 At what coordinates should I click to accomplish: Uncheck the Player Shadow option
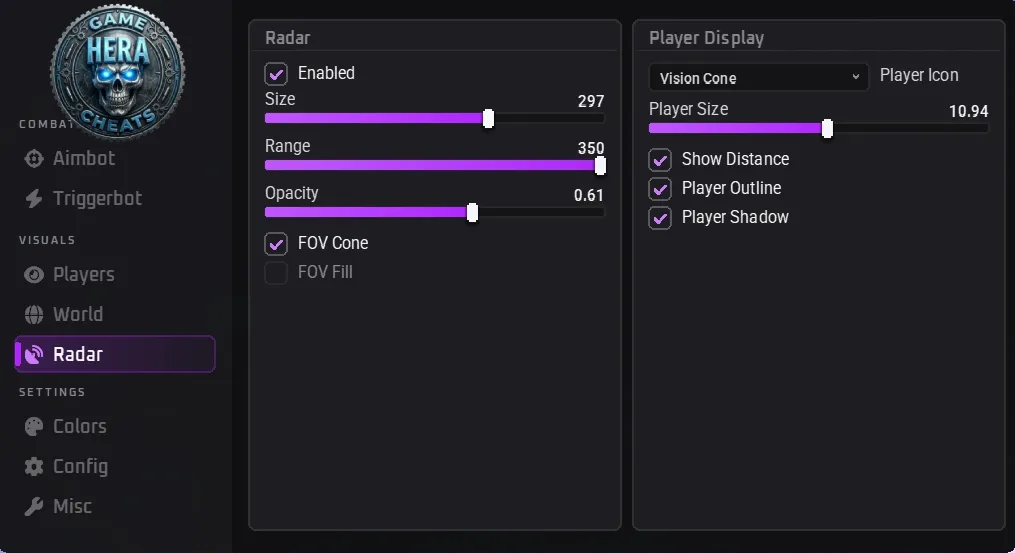click(660, 218)
